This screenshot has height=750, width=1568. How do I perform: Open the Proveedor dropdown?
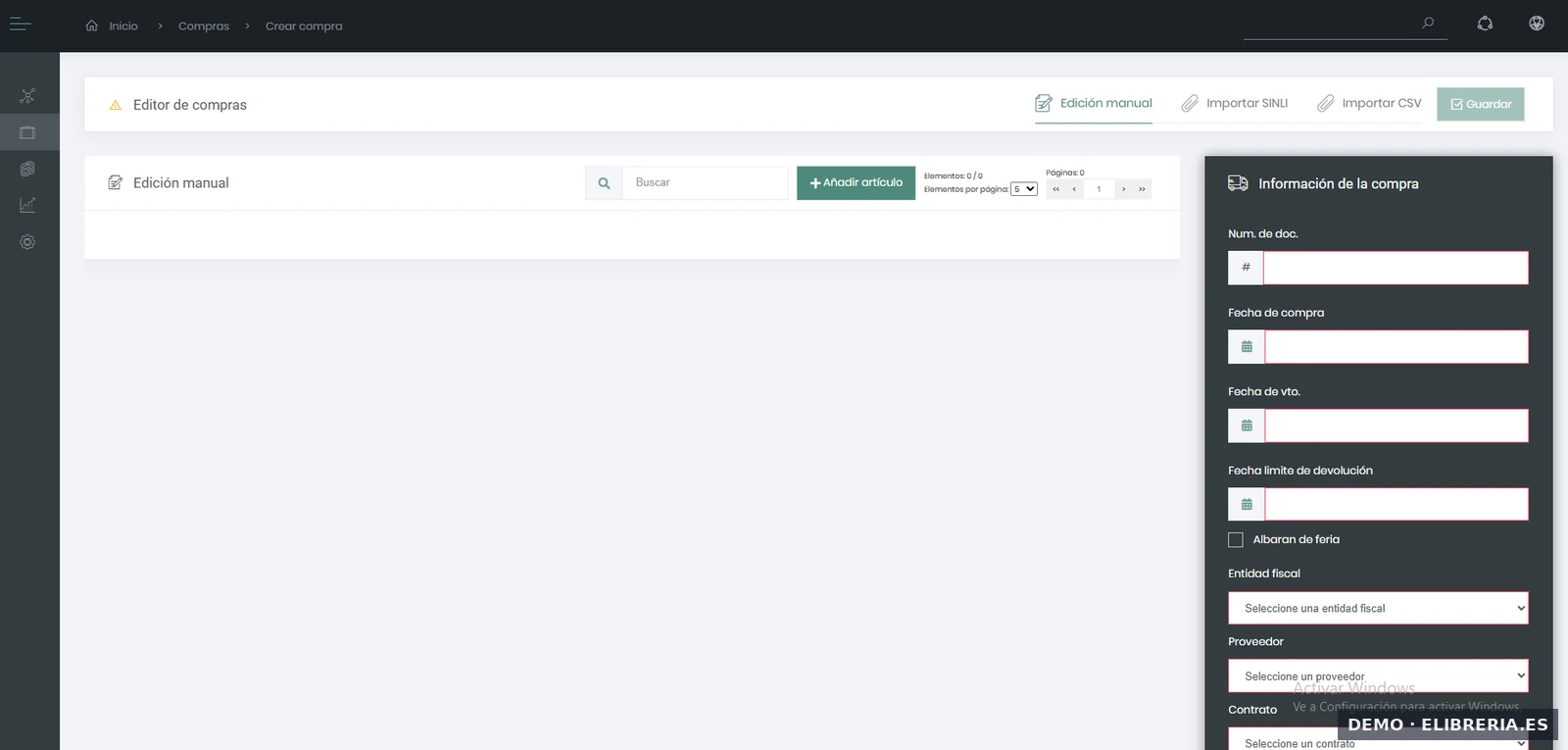click(x=1377, y=675)
